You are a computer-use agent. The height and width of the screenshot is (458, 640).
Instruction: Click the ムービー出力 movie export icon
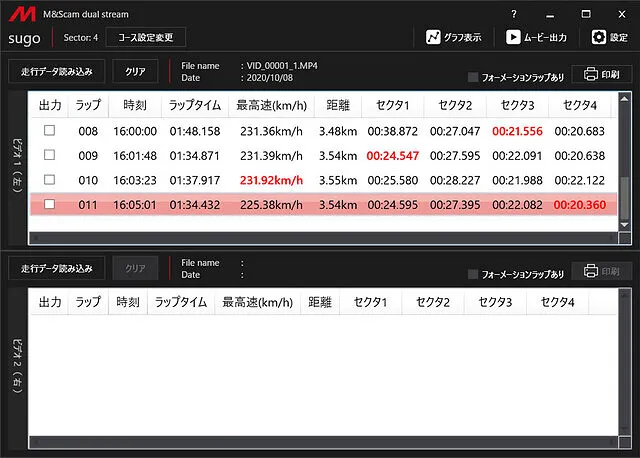tap(513, 37)
